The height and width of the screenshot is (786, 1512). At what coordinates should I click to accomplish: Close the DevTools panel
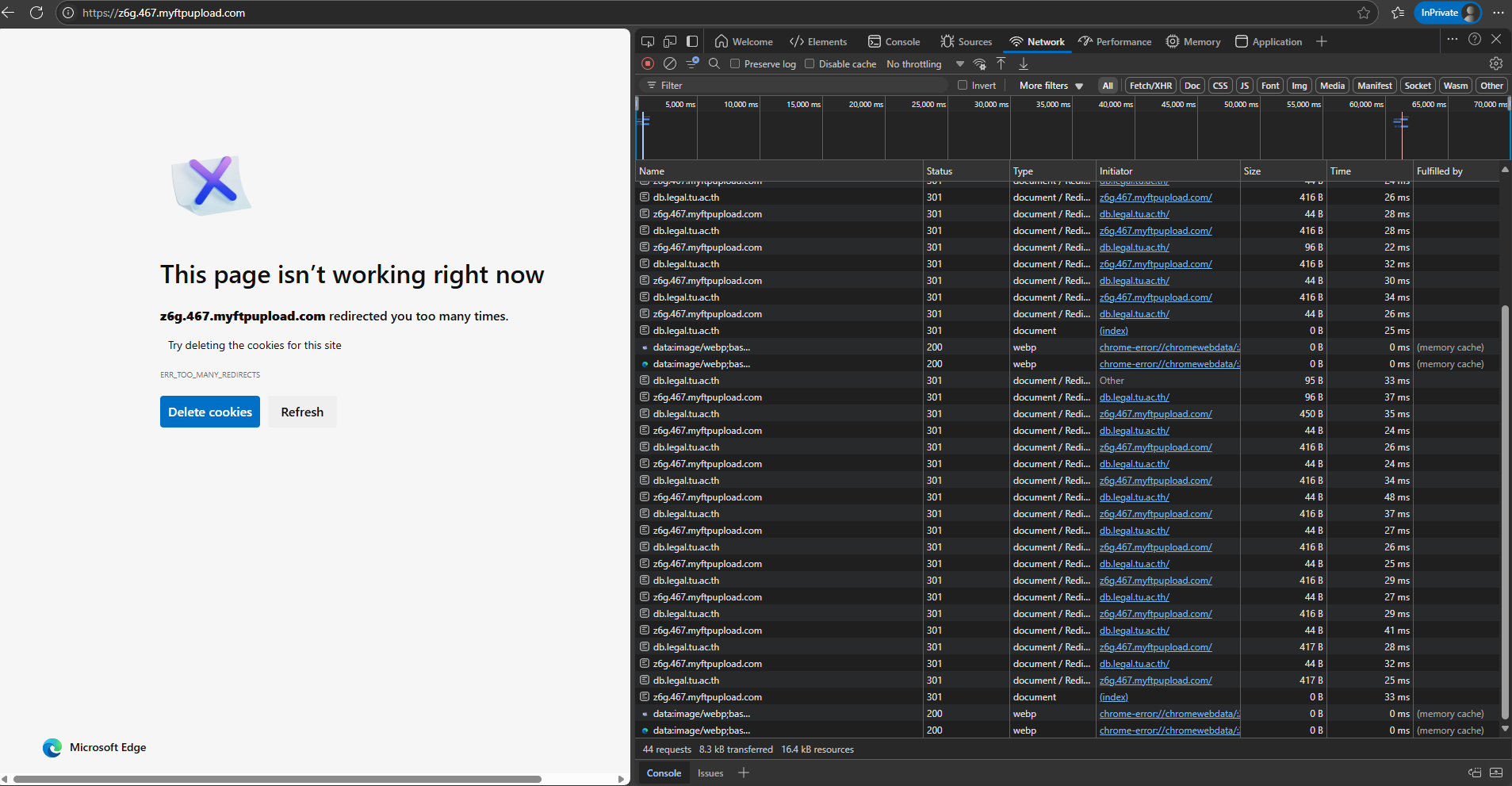tap(1496, 40)
